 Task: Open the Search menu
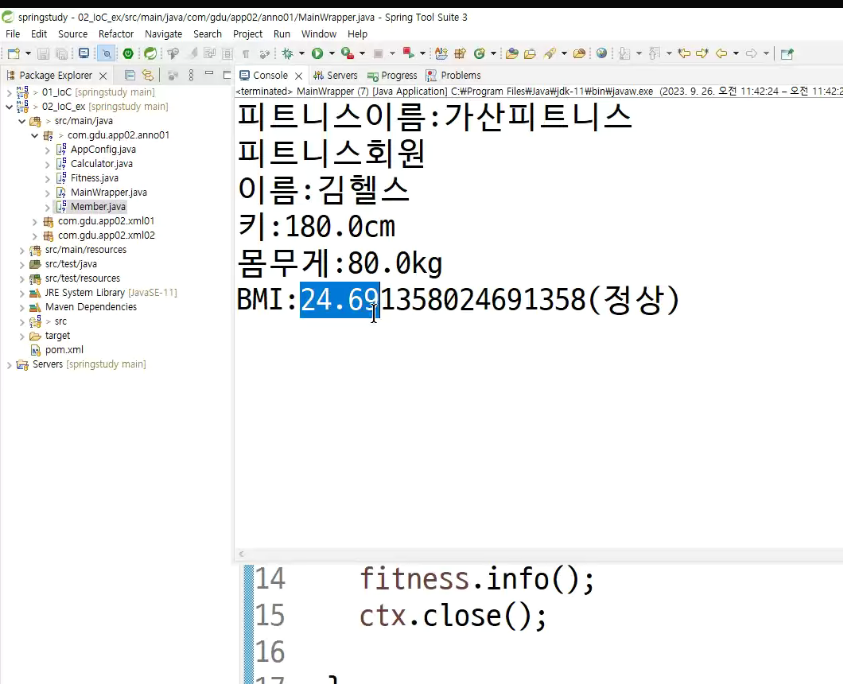[207, 34]
